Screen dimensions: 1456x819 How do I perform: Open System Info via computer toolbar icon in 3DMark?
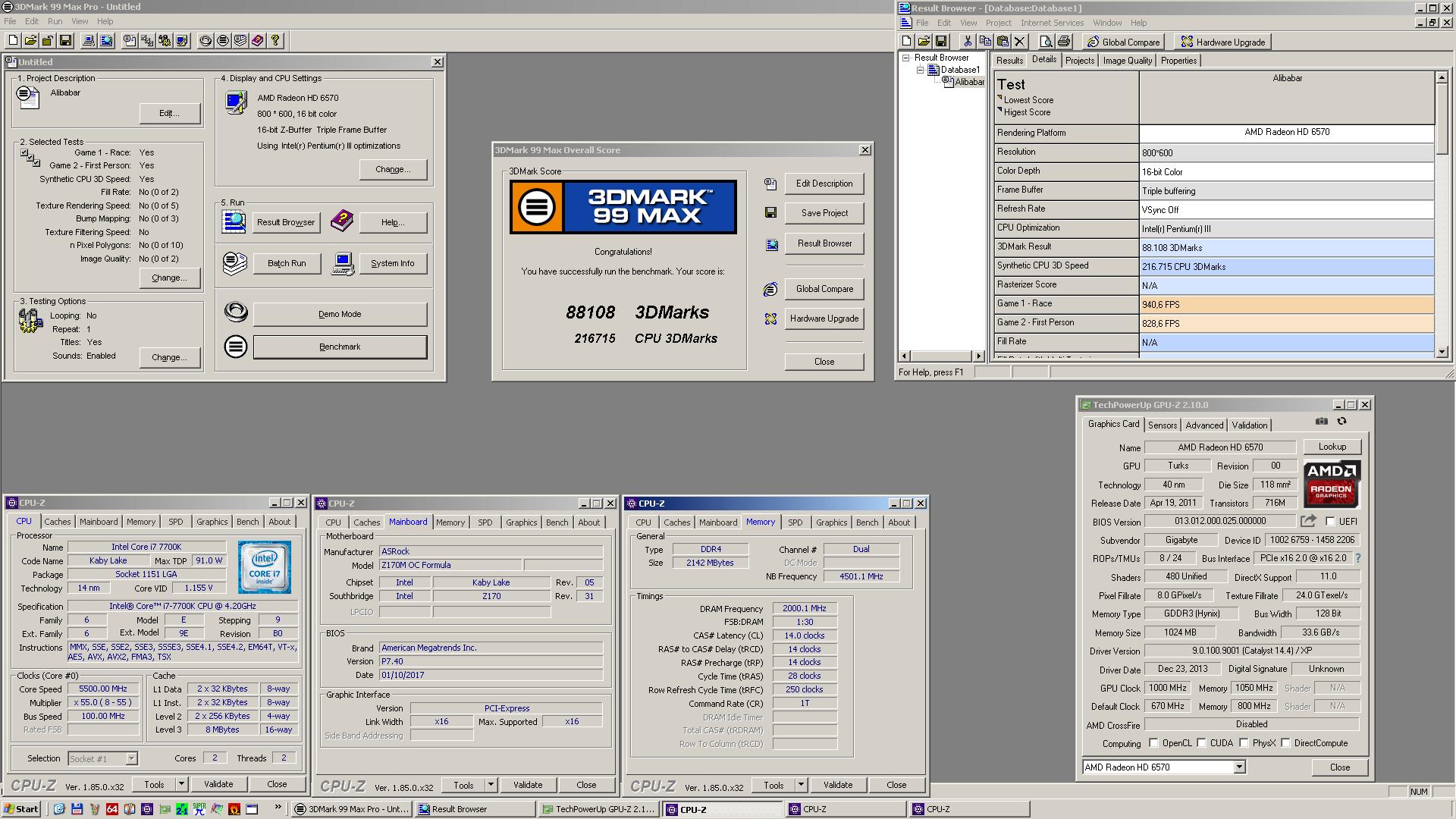click(89, 41)
